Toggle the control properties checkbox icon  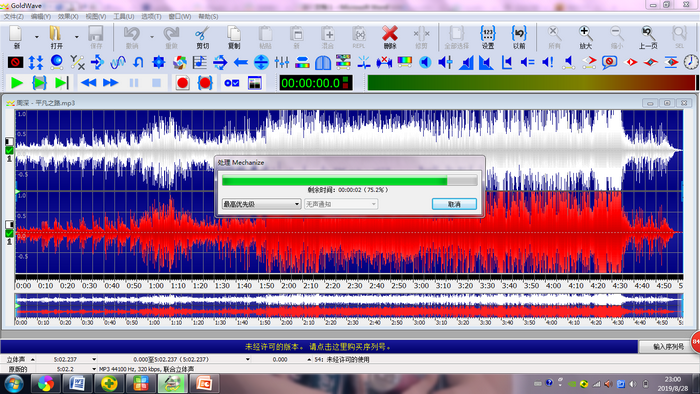[232, 83]
